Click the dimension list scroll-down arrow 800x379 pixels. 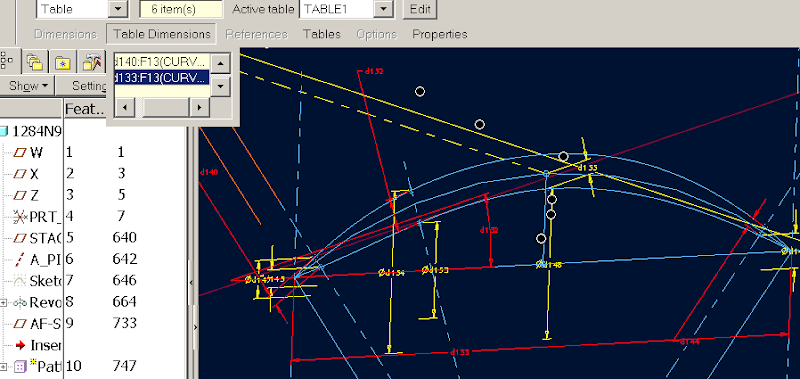[220, 86]
